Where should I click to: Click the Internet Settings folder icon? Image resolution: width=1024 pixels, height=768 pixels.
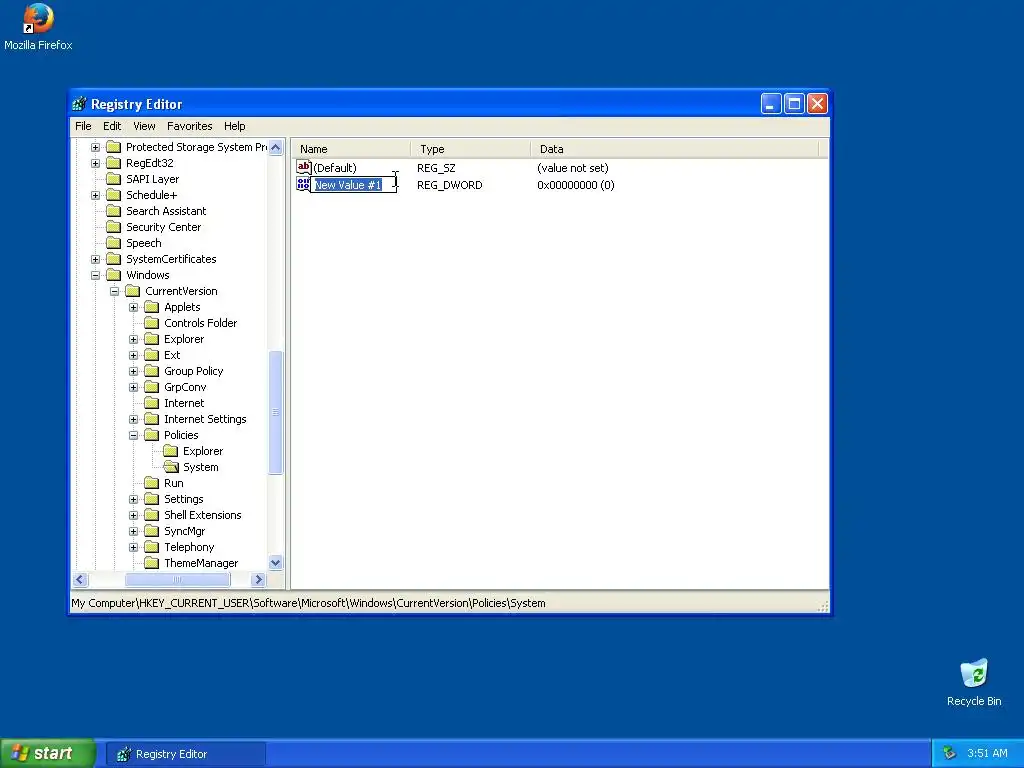pyautogui.click(x=152, y=419)
